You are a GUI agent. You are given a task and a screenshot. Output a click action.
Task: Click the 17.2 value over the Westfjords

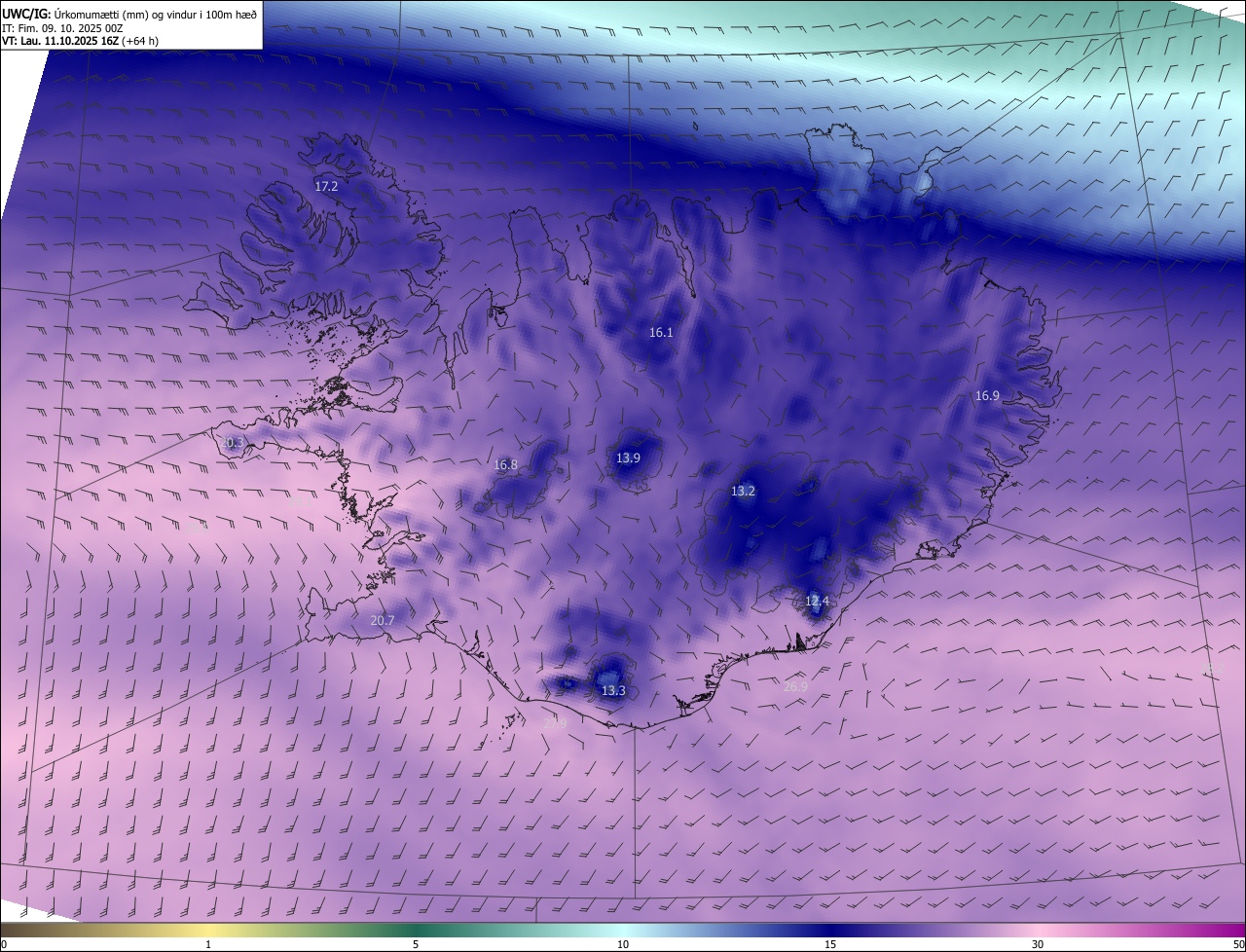[326, 186]
